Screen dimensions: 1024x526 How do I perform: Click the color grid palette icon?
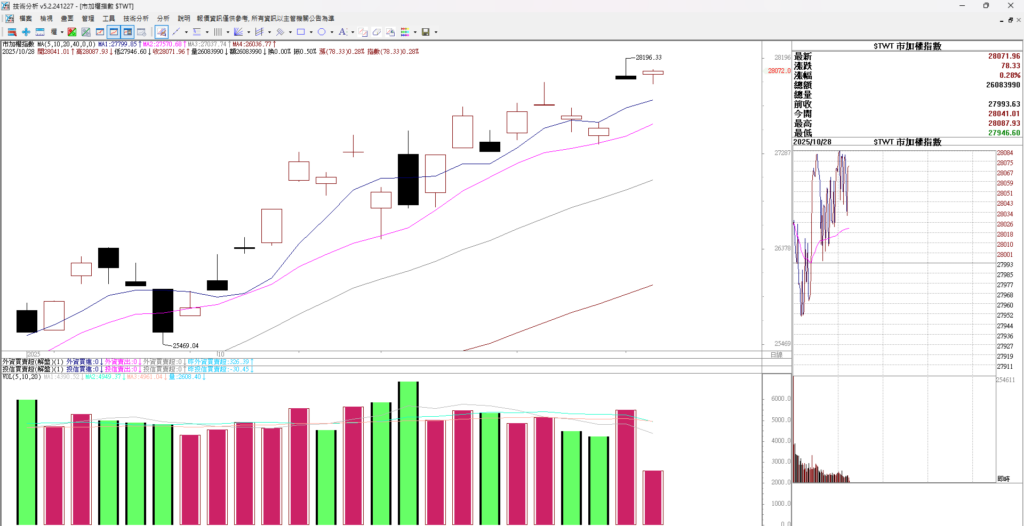405,32
